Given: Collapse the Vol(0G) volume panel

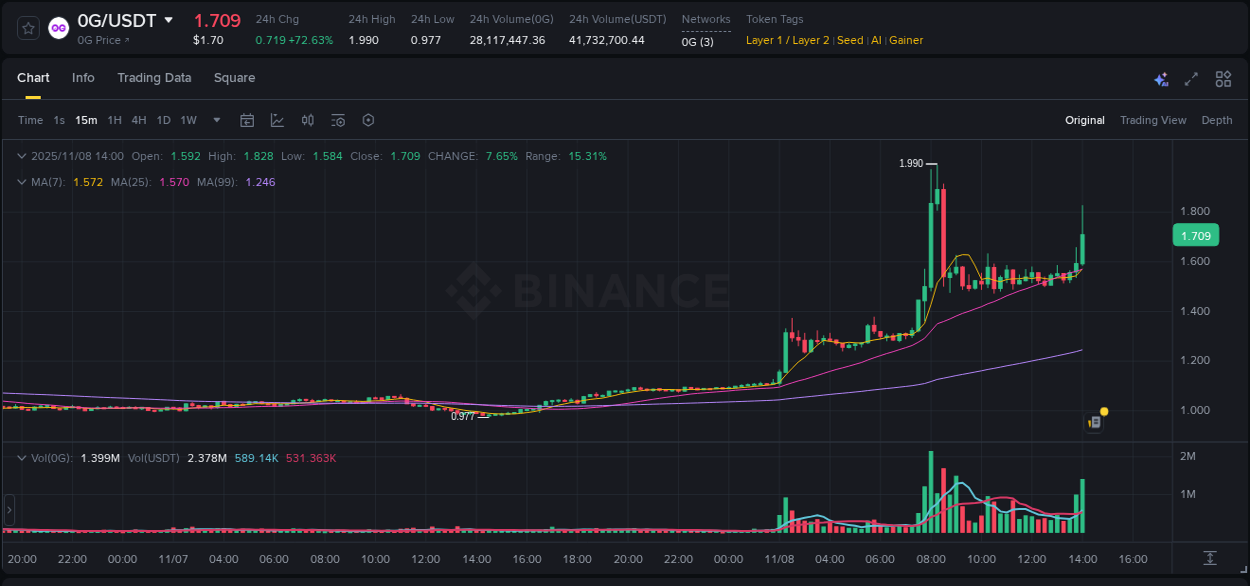Looking at the screenshot, I should pyautogui.click(x=21, y=456).
